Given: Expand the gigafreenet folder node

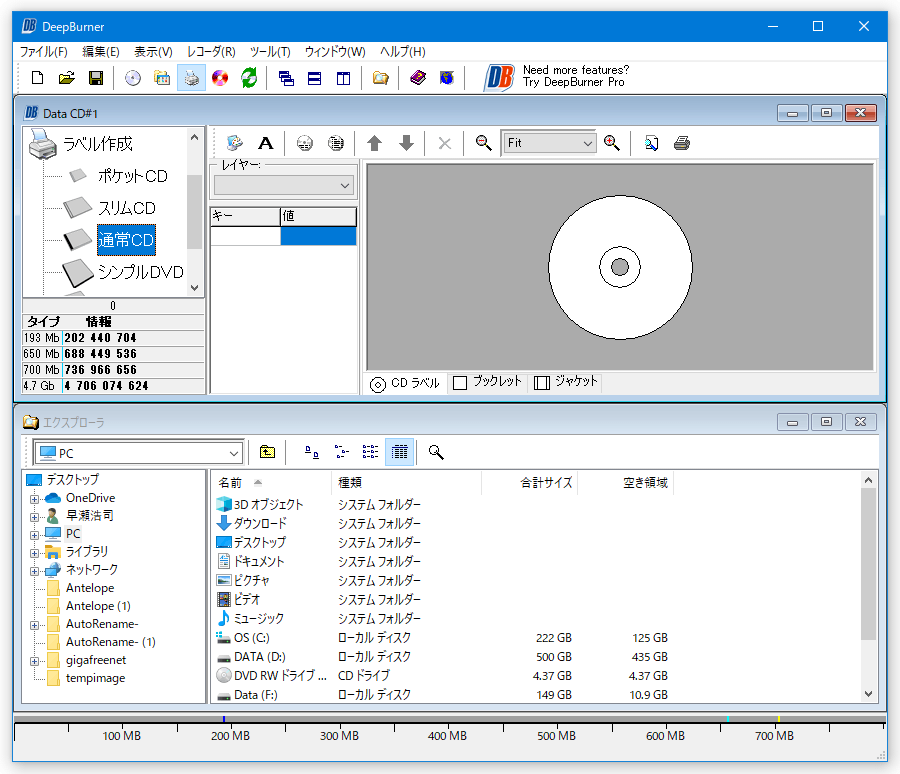Looking at the screenshot, I should coord(34,661).
